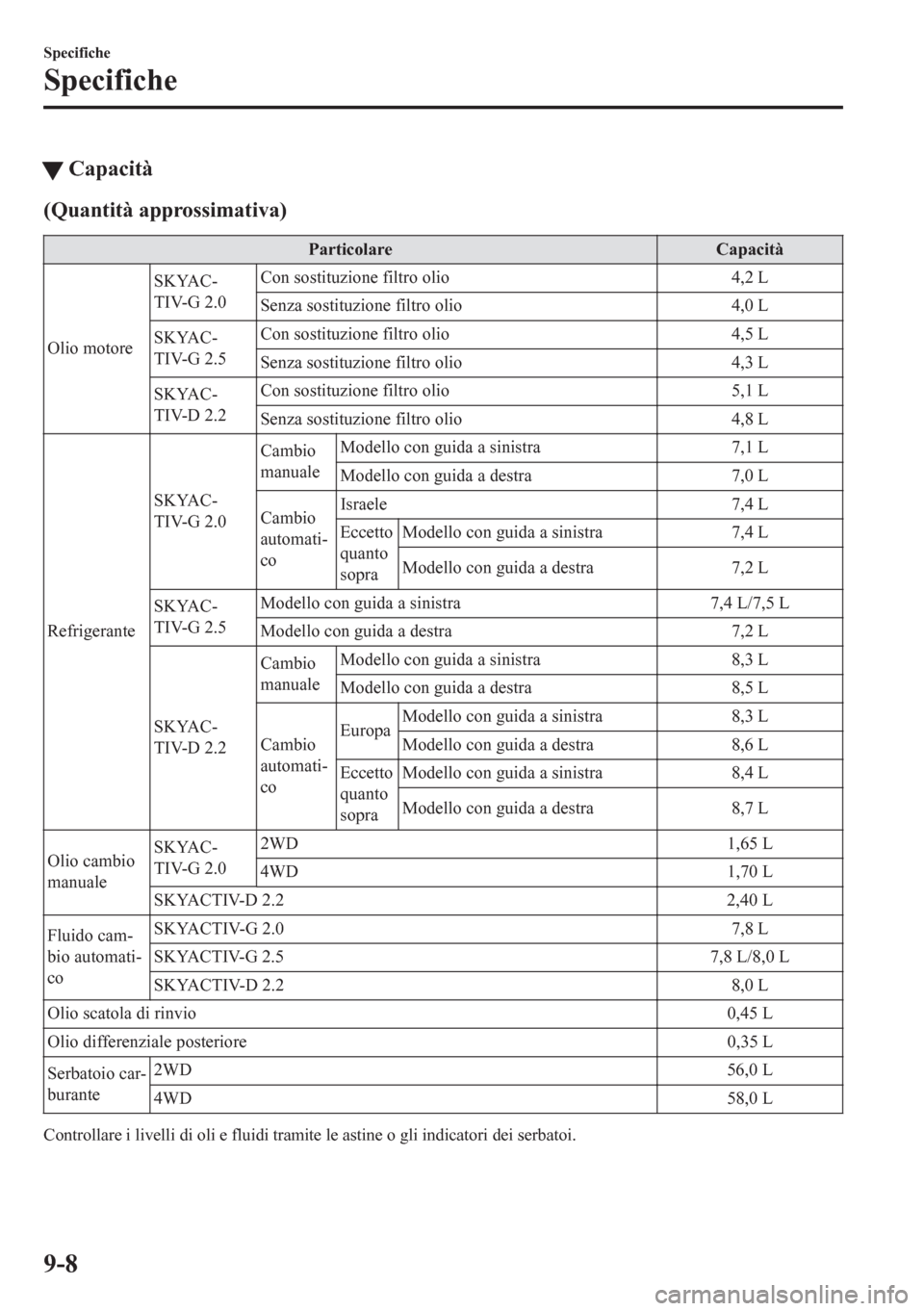
Task: Click the '2,40 L' manual gearbox oil value
Action: pos(749,901)
